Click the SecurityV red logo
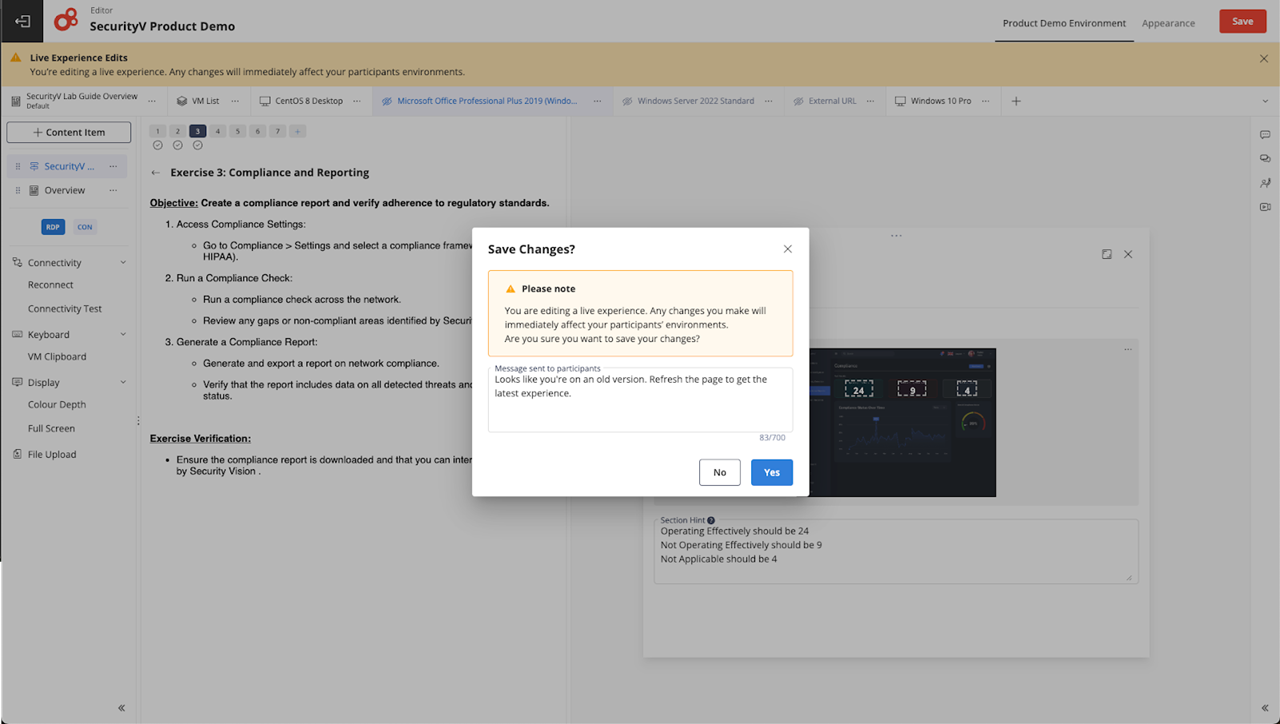The height and width of the screenshot is (724, 1280). pyautogui.click(x=66, y=19)
